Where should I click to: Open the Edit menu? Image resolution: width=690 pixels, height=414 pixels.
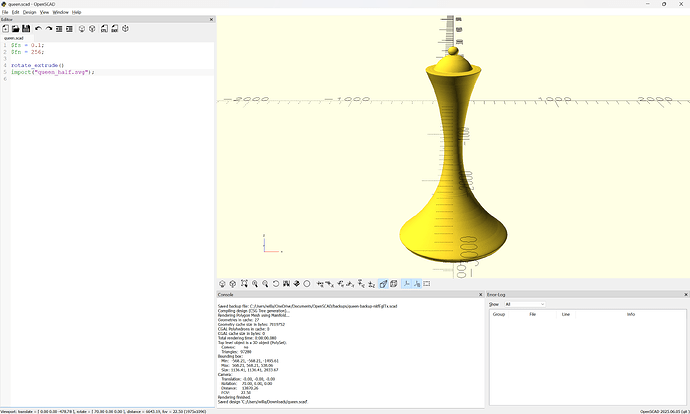click(x=15, y=12)
